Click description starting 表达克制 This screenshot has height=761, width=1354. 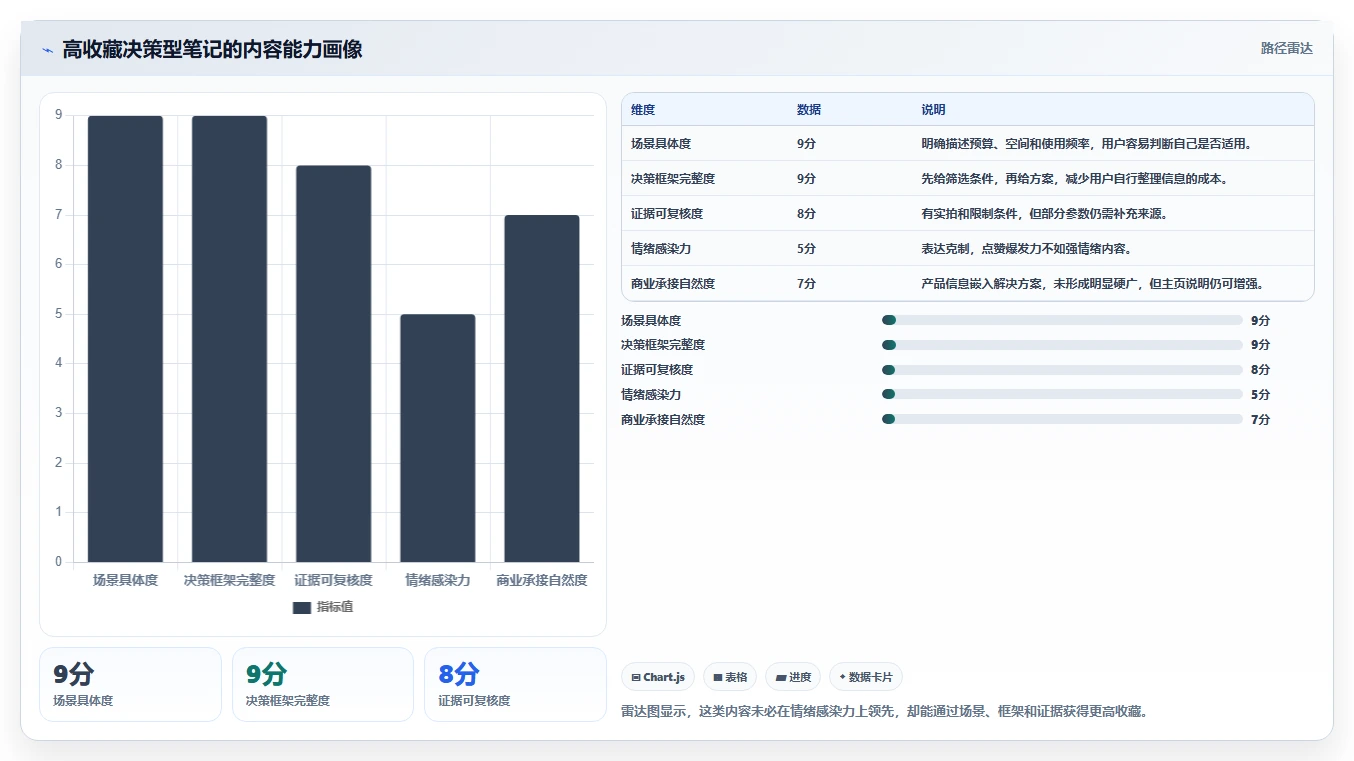(x=1026, y=249)
